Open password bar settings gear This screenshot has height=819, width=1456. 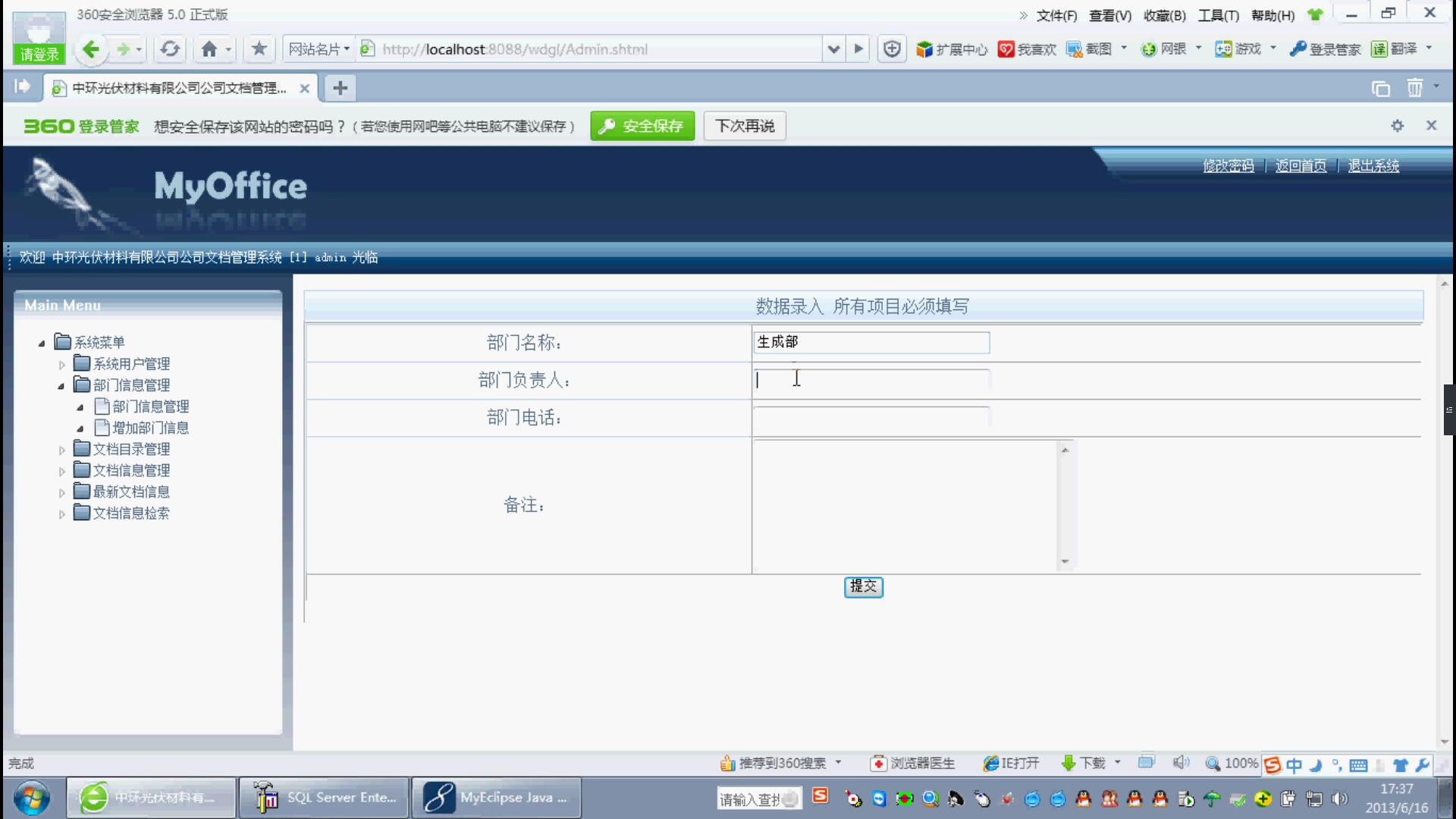[x=1398, y=126]
